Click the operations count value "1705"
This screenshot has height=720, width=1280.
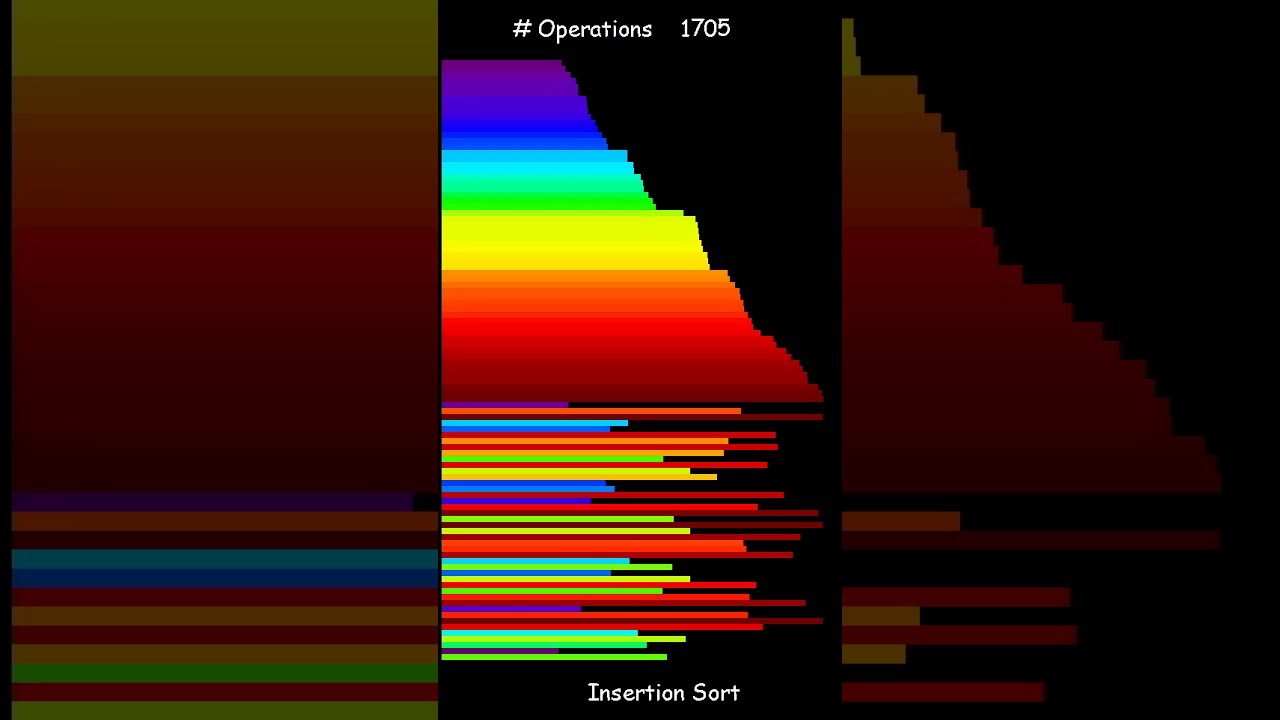tap(705, 29)
